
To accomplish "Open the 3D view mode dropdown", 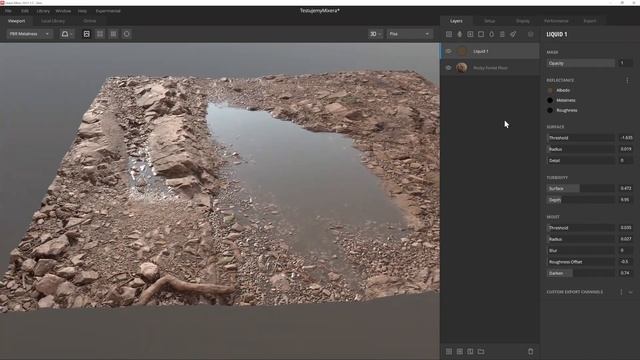I will tap(376, 34).
